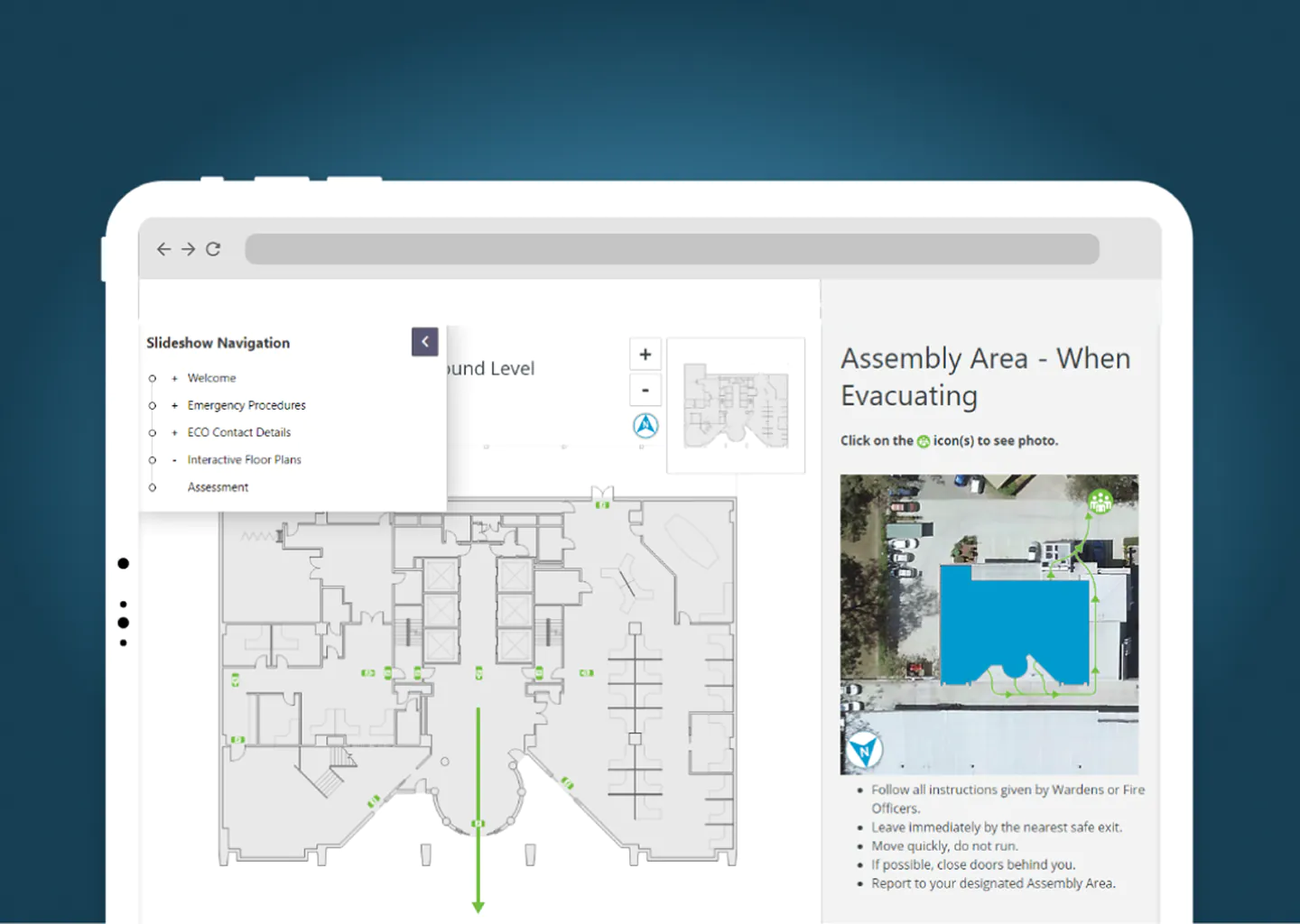Click the browser back button

[162, 249]
